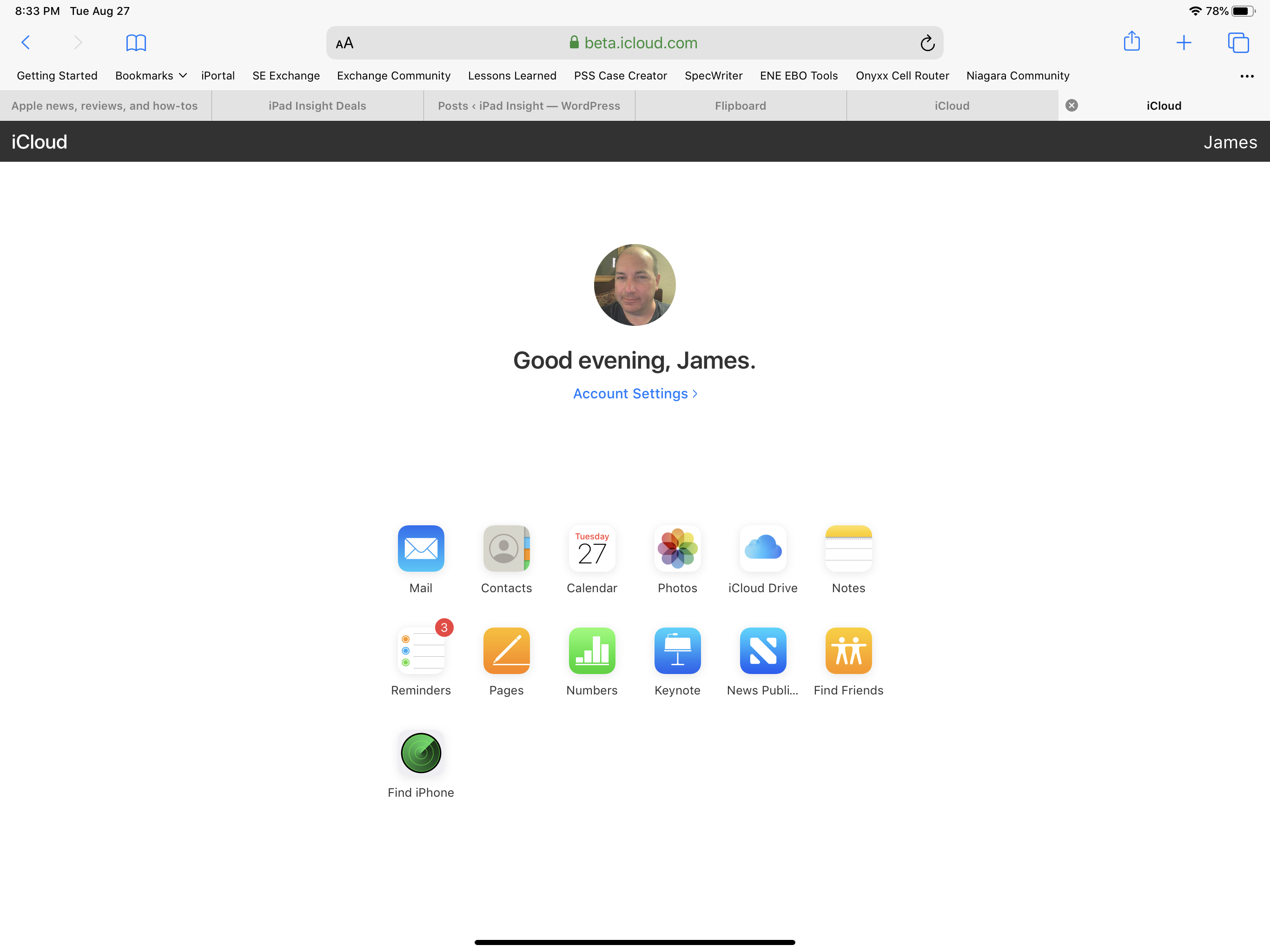Screen dimensions: 1270x952
Task: Open Account Settings
Action: click(x=634, y=393)
